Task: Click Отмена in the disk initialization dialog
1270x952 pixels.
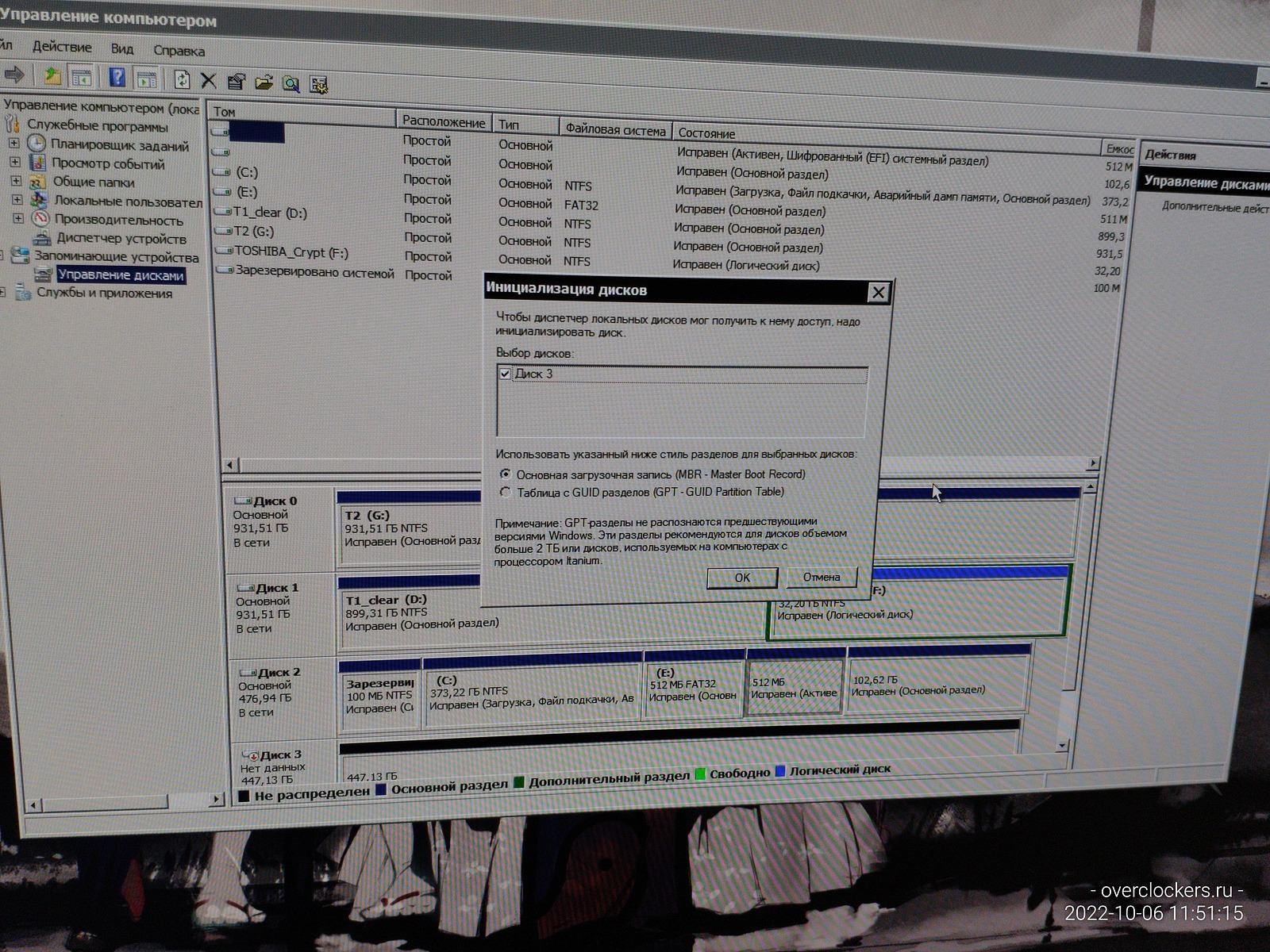Action: click(822, 577)
